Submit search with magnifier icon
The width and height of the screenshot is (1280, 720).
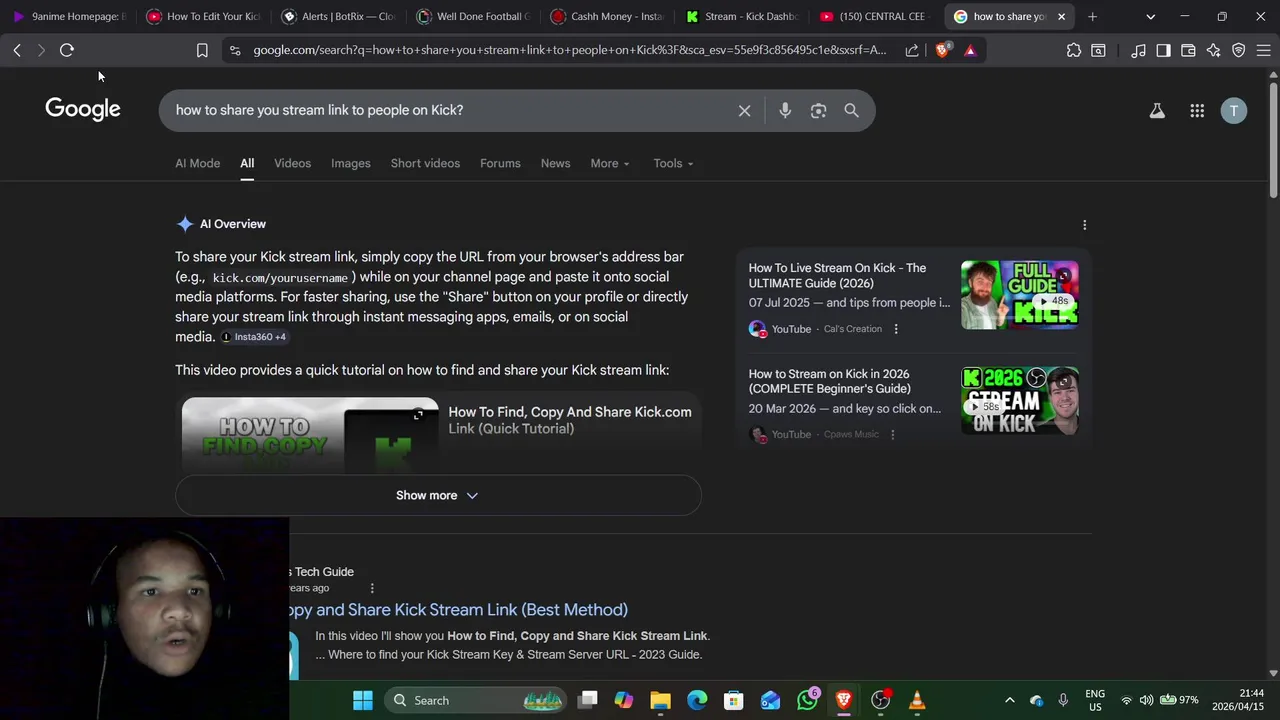852,111
